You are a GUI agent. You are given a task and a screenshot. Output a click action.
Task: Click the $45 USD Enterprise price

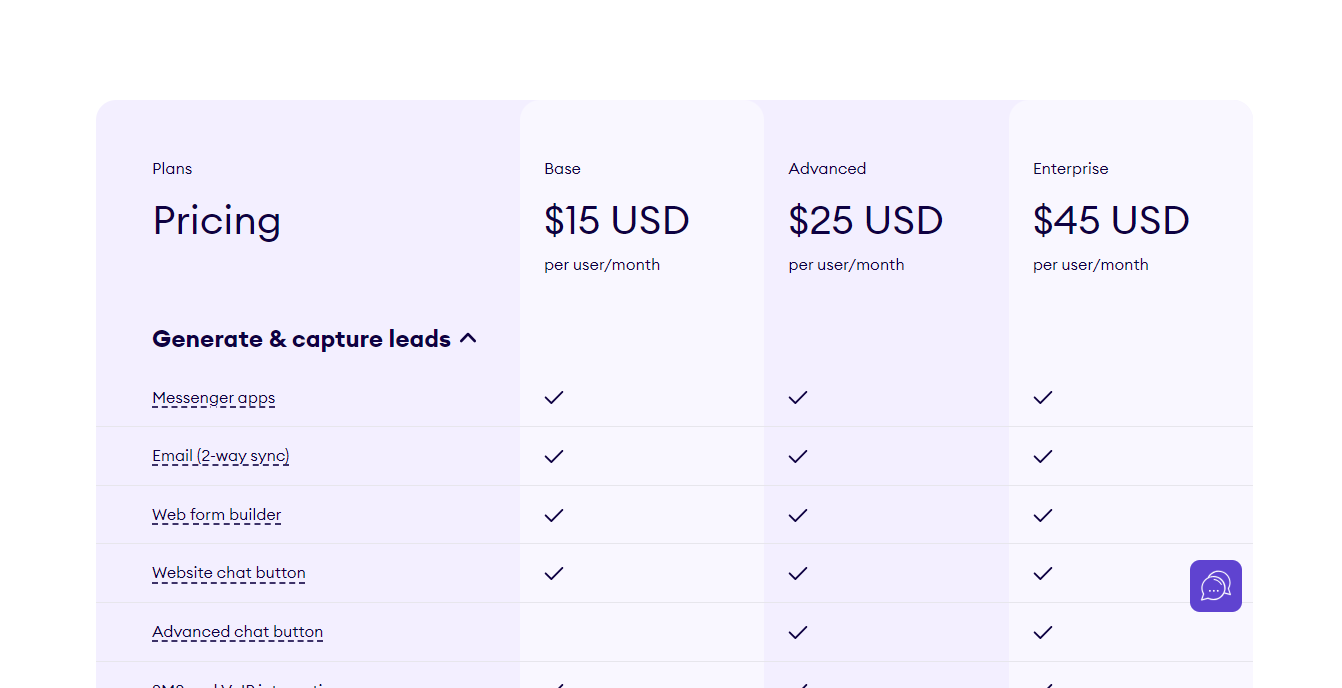[1111, 221]
